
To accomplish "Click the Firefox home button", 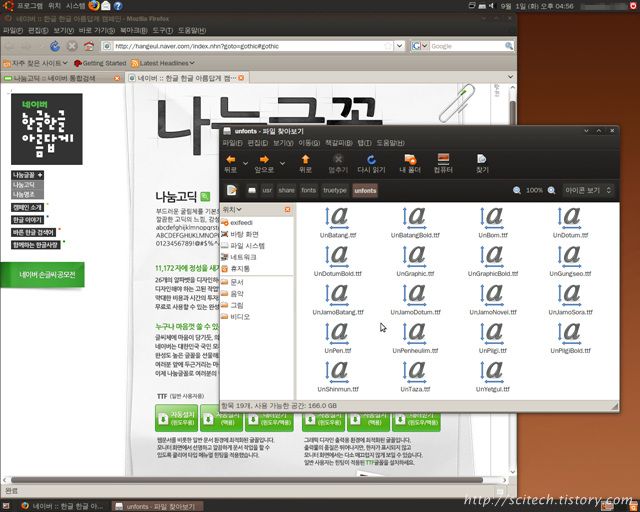I will click(x=89, y=46).
